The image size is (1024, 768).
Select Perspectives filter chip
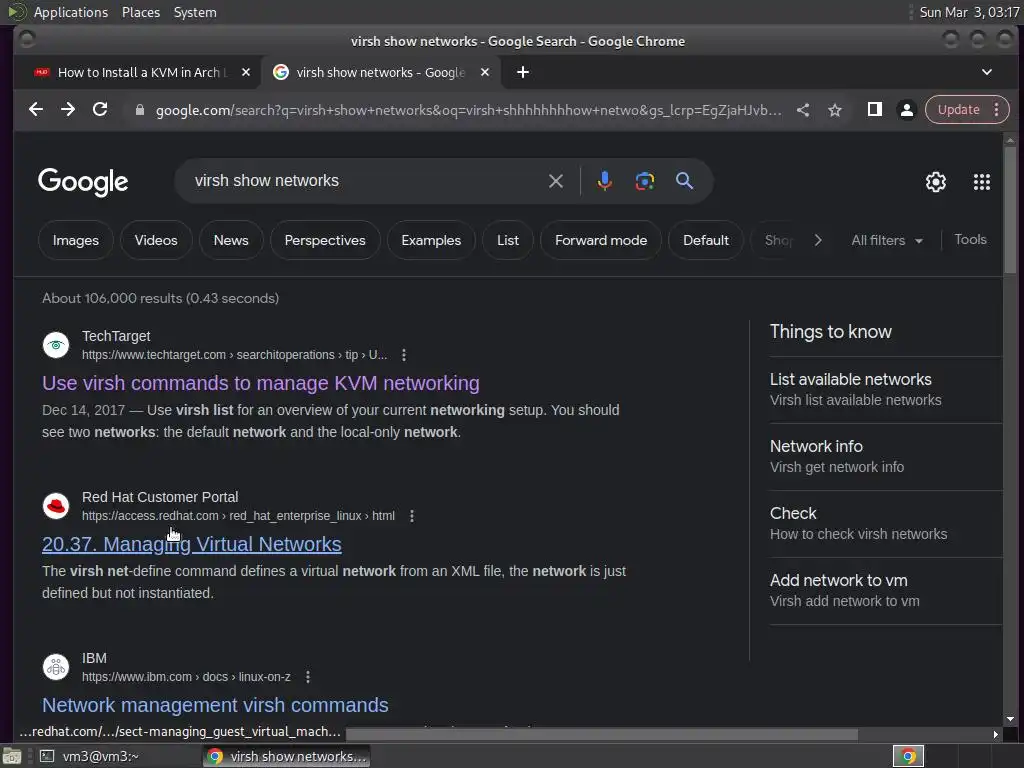[325, 240]
